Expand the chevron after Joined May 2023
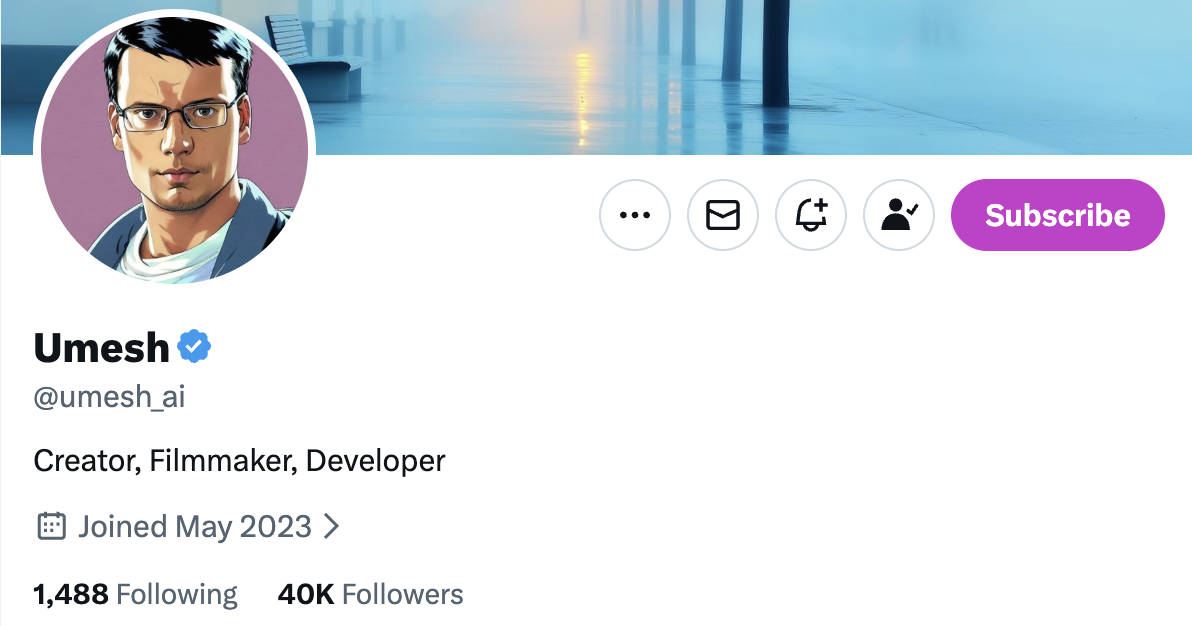 (332, 526)
